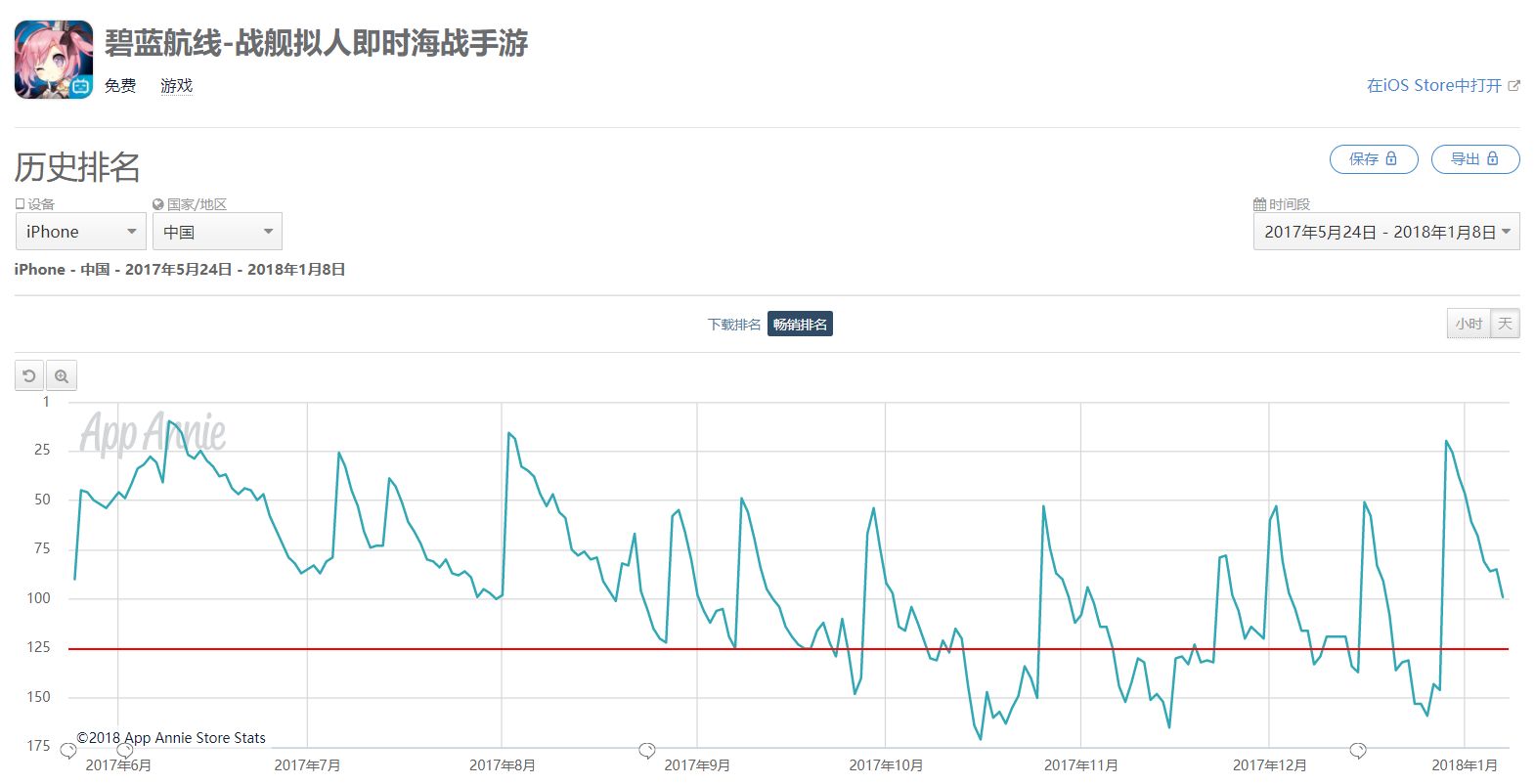Switch to daily view with 天
Viewport: 1535px width, 784px height.
pyautogui.click(x=1505, y=324)
